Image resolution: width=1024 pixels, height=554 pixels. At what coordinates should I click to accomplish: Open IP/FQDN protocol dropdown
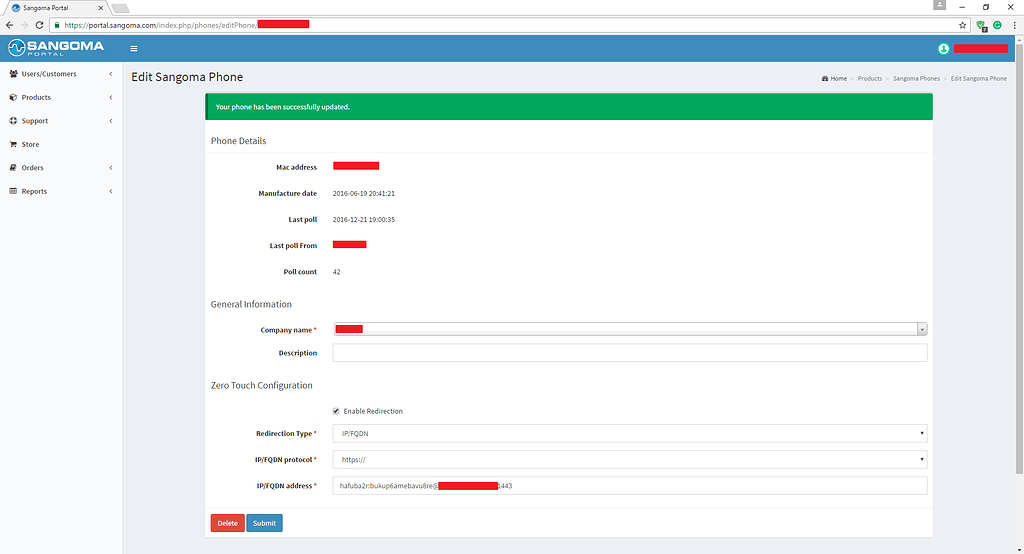click(630, 459)
